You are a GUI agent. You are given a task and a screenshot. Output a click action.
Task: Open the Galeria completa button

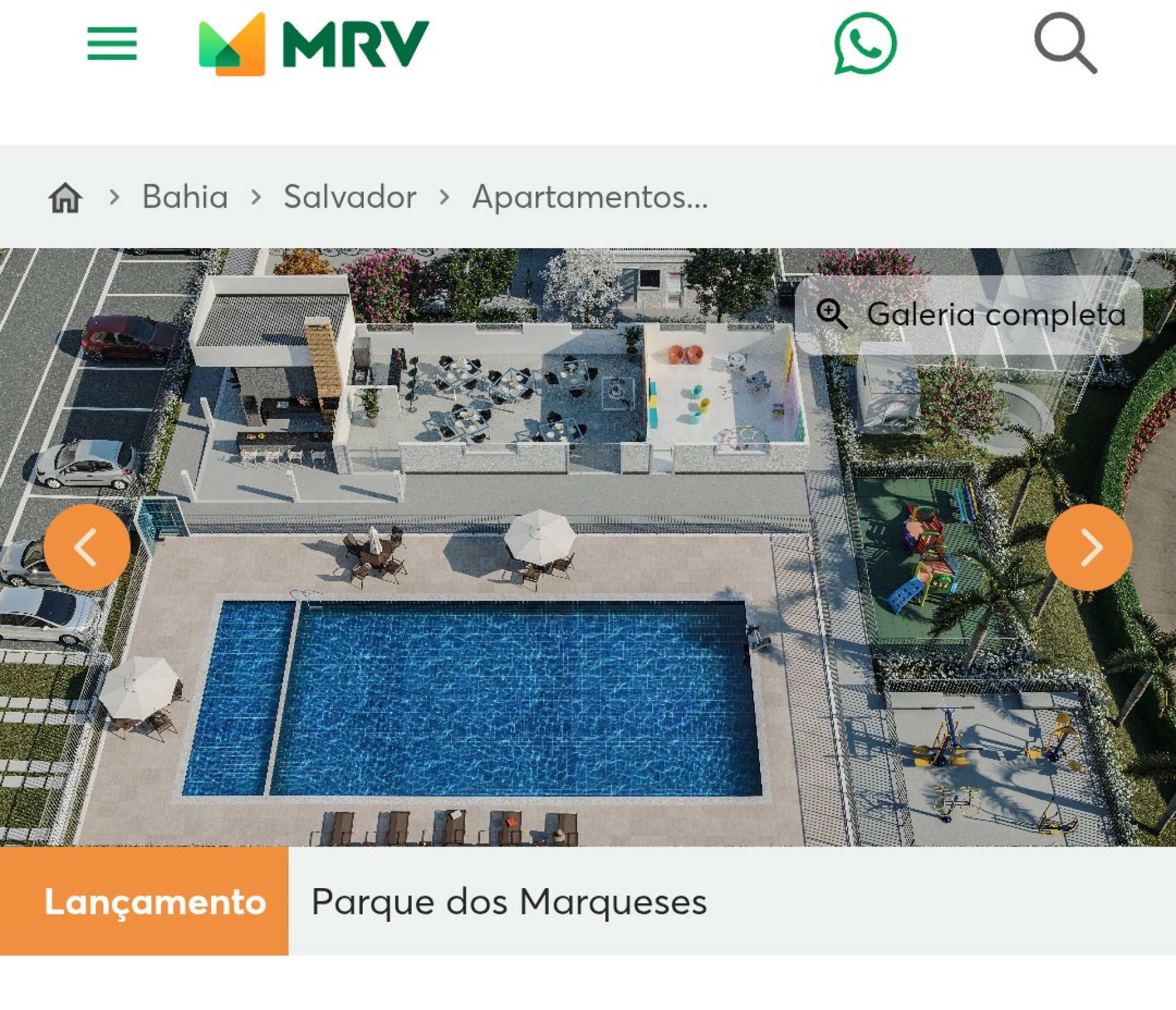969,315
